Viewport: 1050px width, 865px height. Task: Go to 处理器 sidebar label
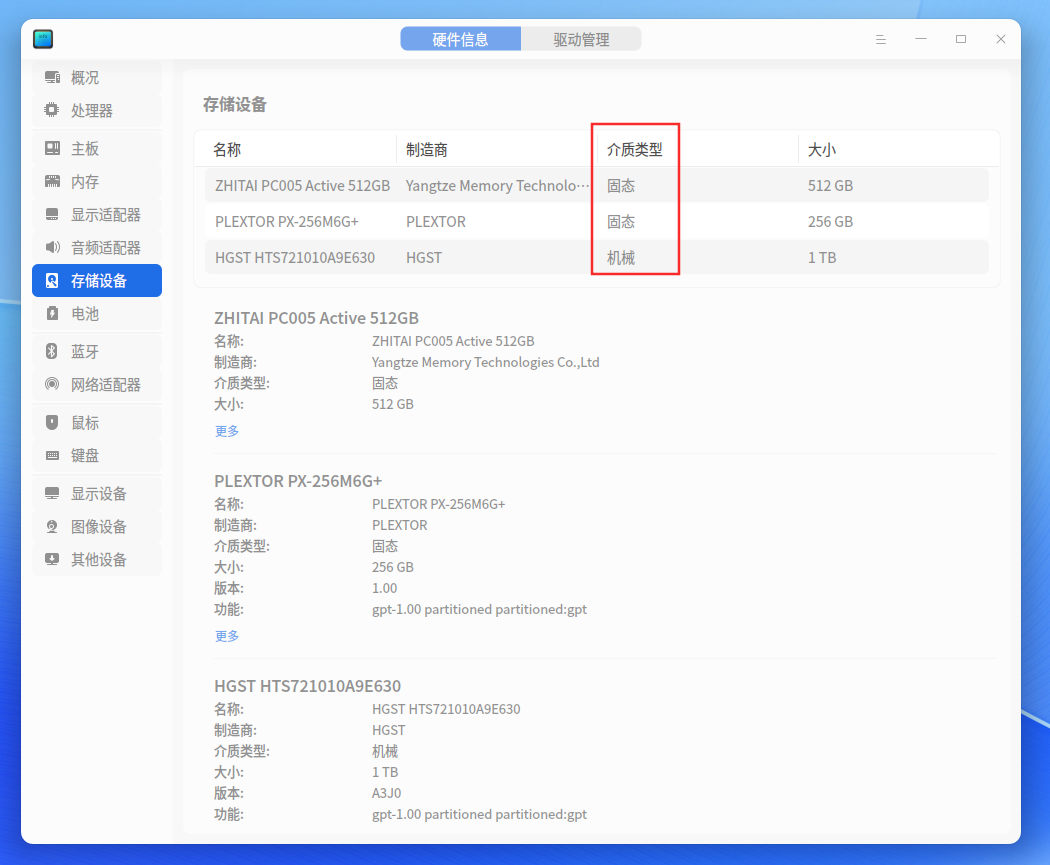point(92,110)
